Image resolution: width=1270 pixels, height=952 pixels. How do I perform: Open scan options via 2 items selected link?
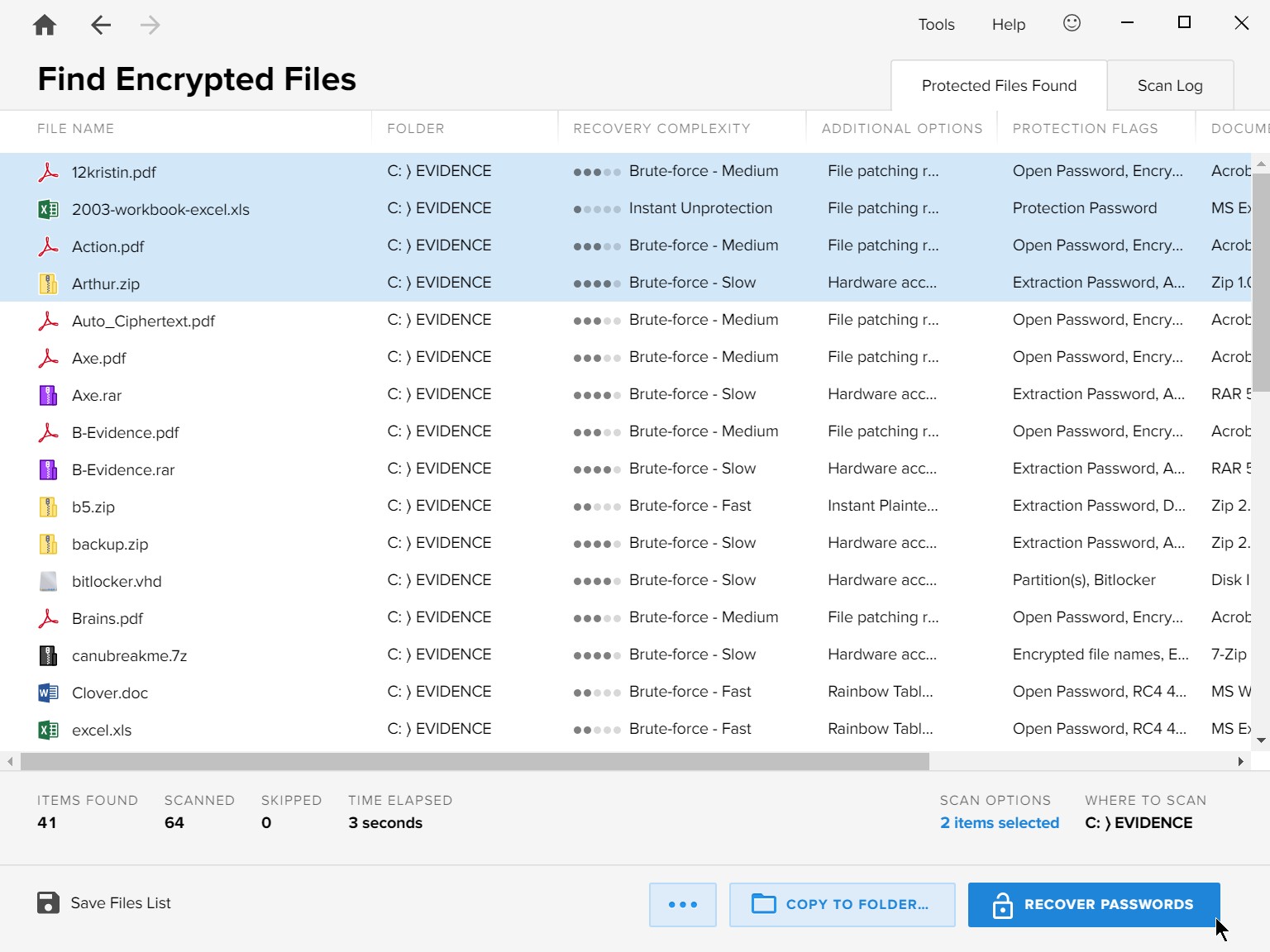(x=999, y=822)
